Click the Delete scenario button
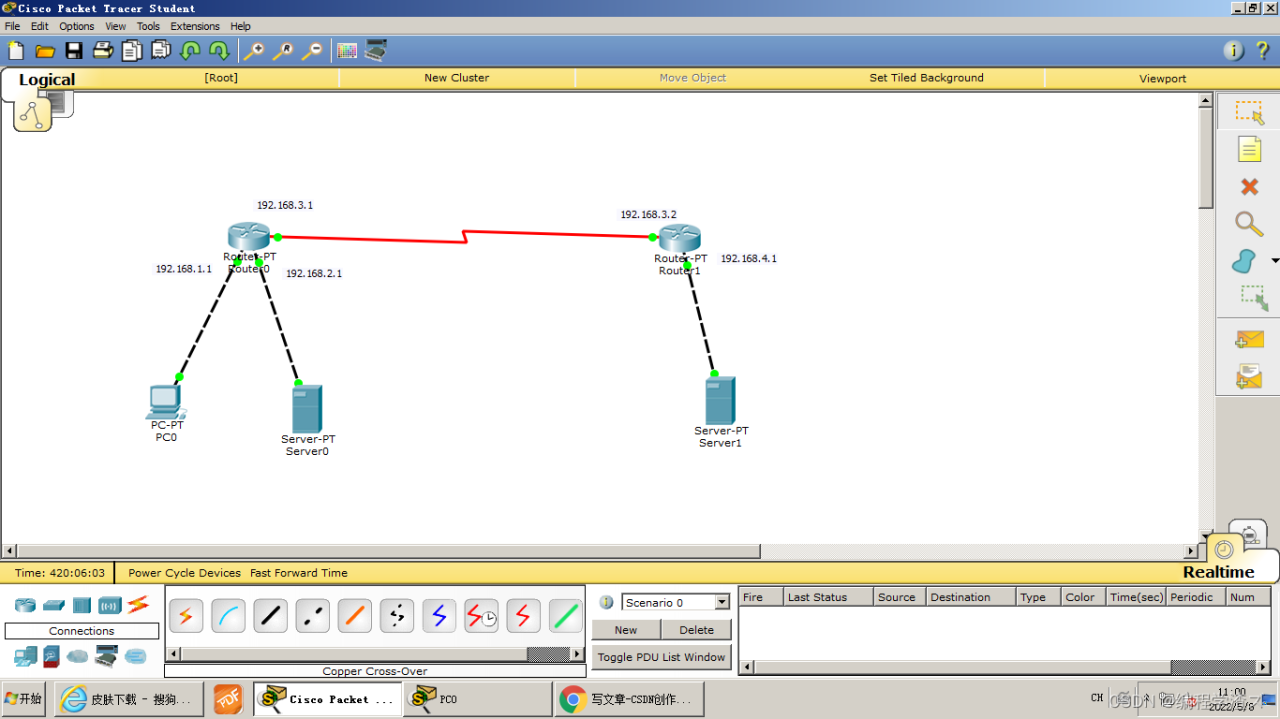 [x=696, y=630]
